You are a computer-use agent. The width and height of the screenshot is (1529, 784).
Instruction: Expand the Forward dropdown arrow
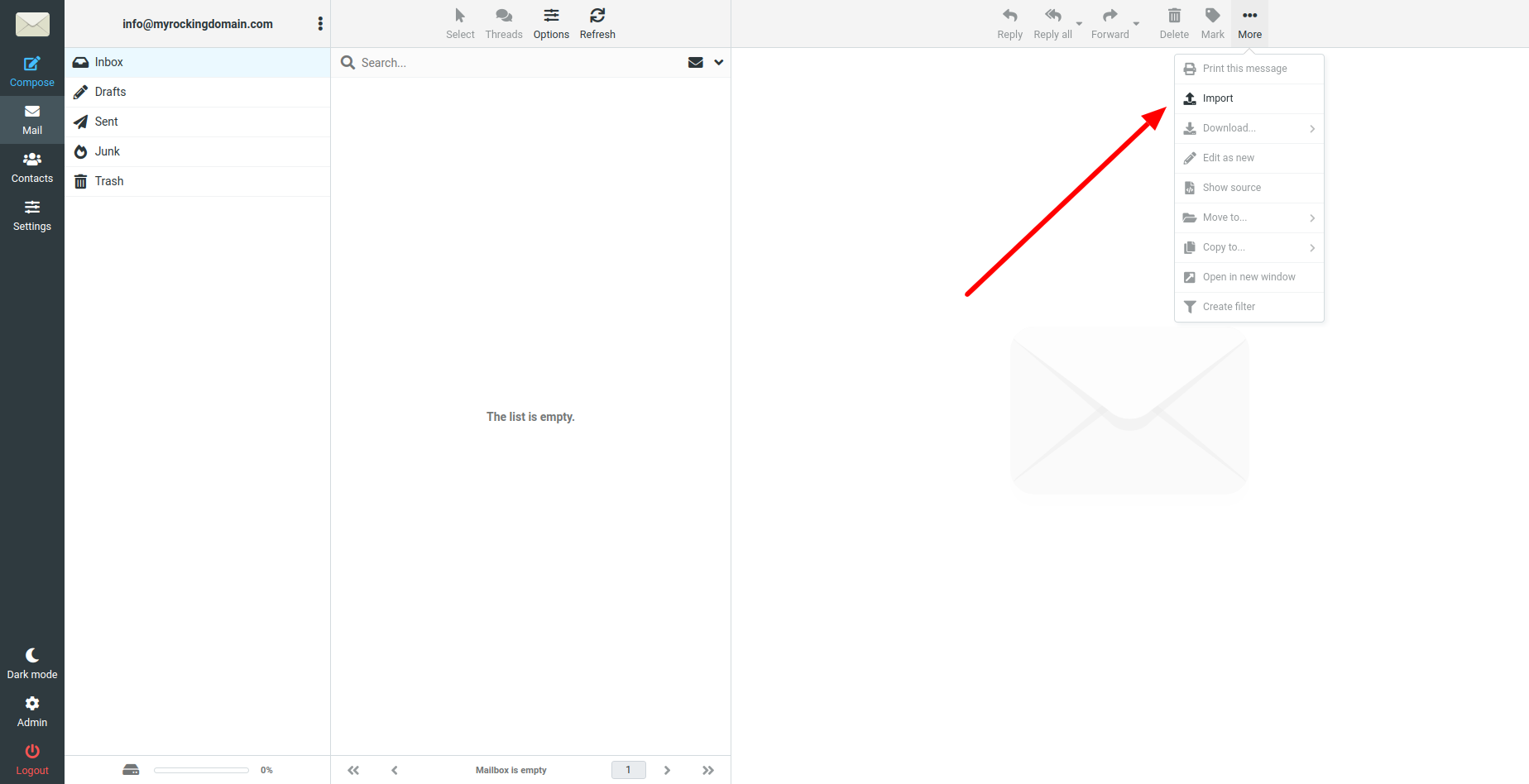pyautogui.click(x=1136, y=24)
